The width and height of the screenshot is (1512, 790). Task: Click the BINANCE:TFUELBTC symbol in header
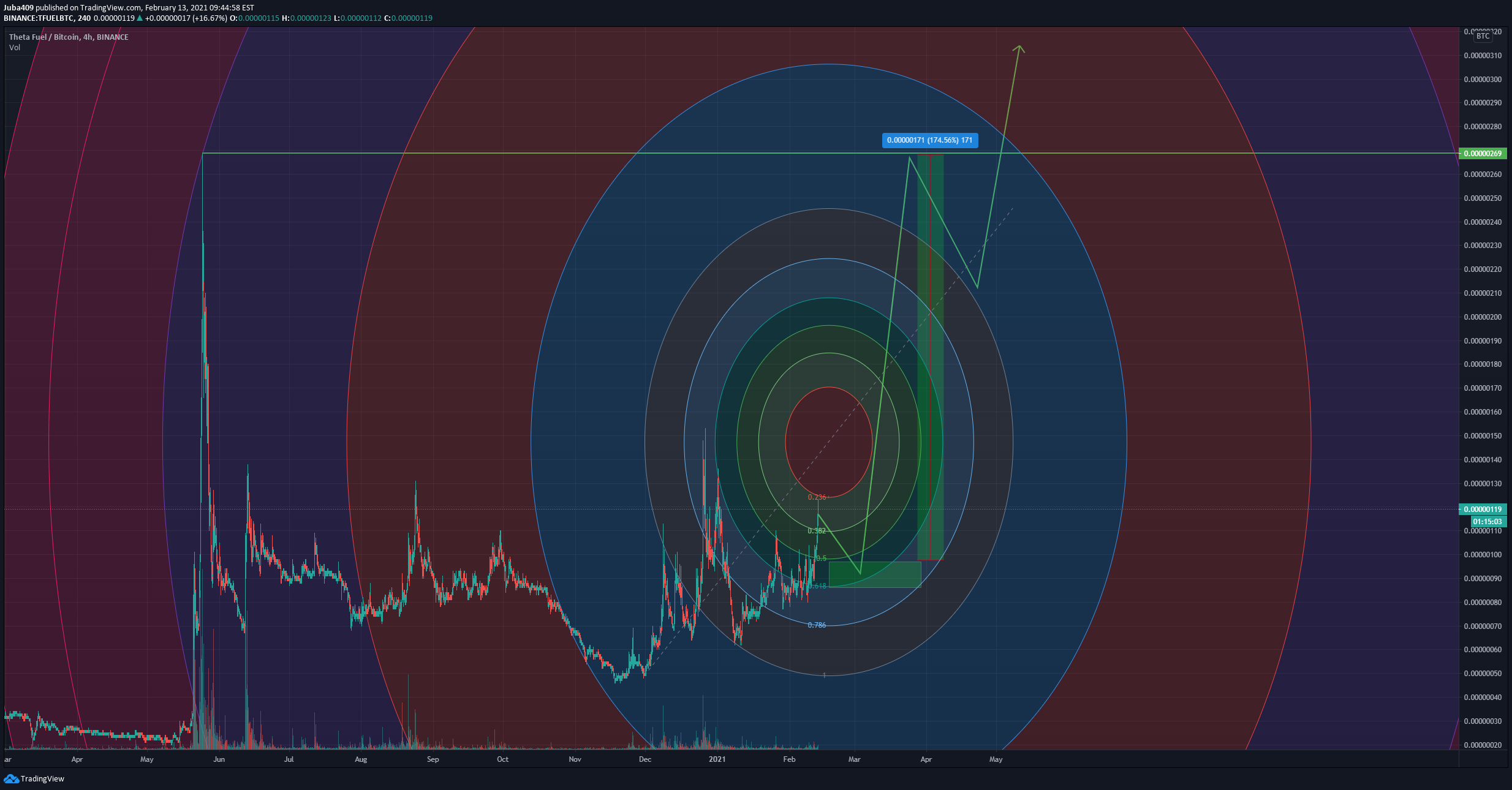coord(39,18)
